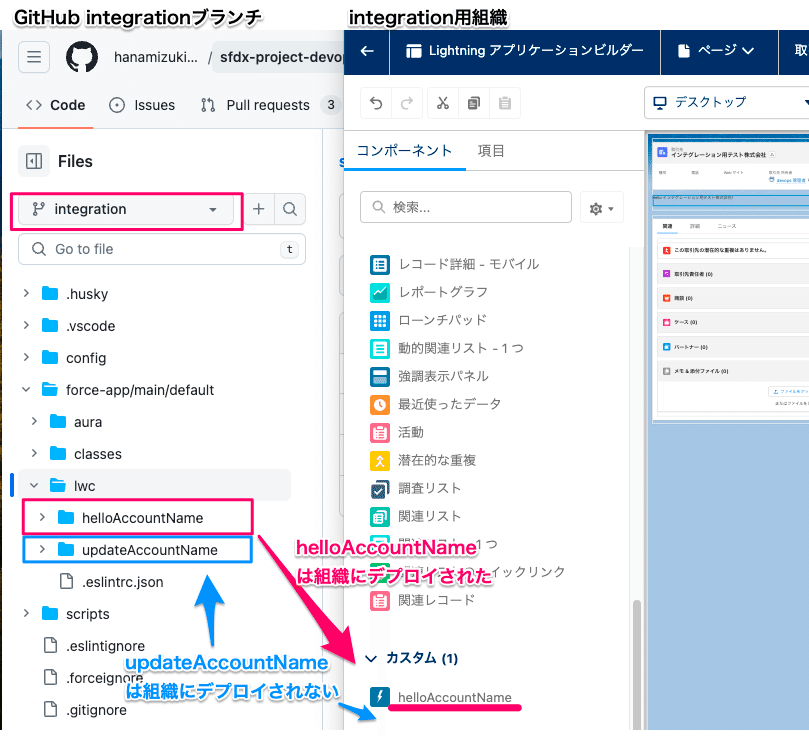Screen dimensions: 809x736
Task: Select the 項目 tab
Action: (x=491, y=151)
